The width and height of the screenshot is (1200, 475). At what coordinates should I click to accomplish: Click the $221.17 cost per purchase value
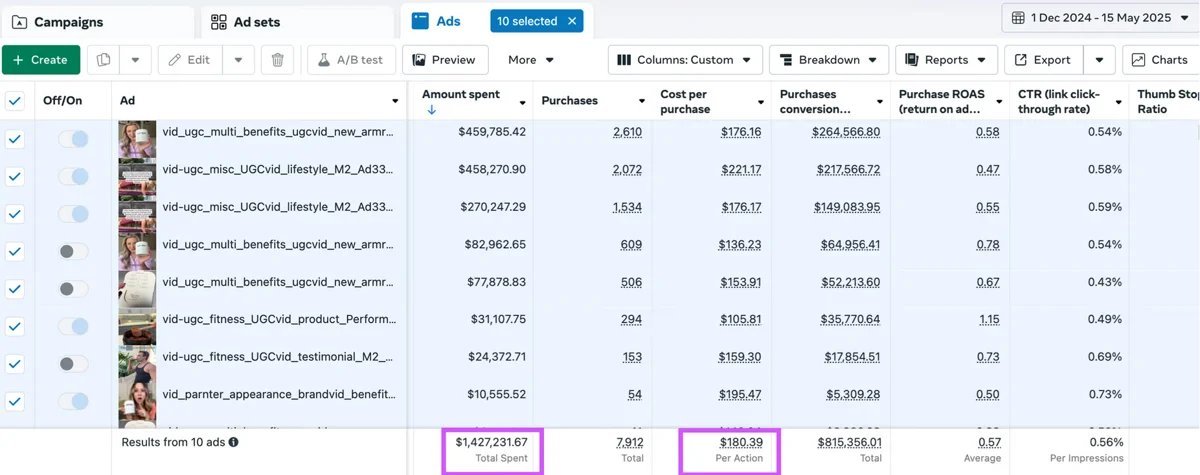point(740,169)
